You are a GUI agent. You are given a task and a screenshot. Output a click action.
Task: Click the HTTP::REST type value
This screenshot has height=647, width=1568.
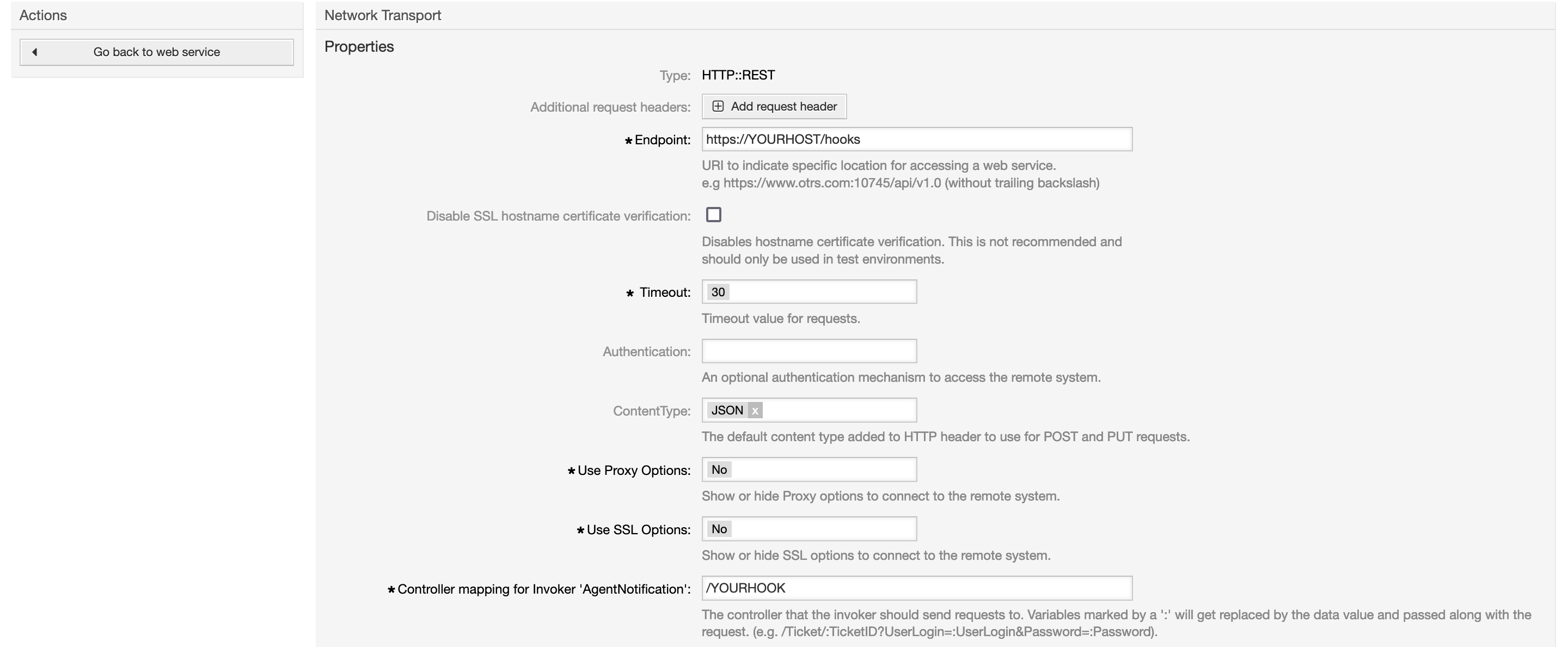click(x=738, y=75)
